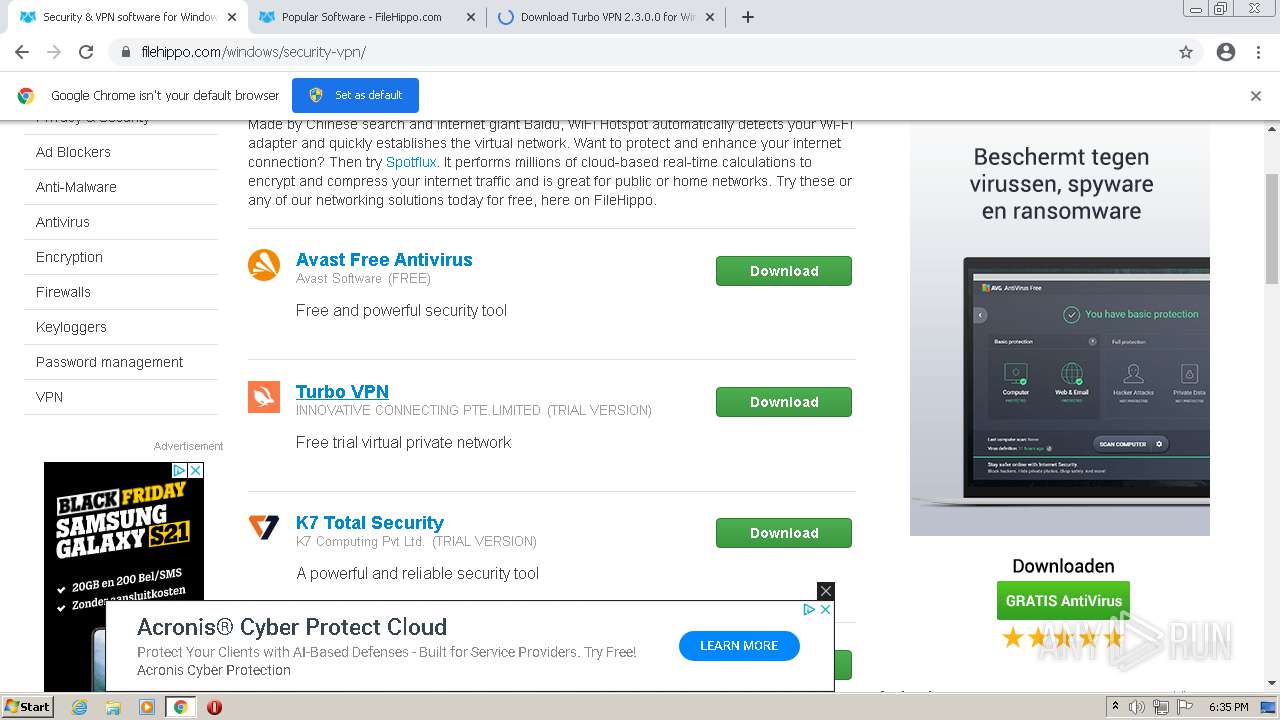Open the Antivirus category

pos(63,222)
